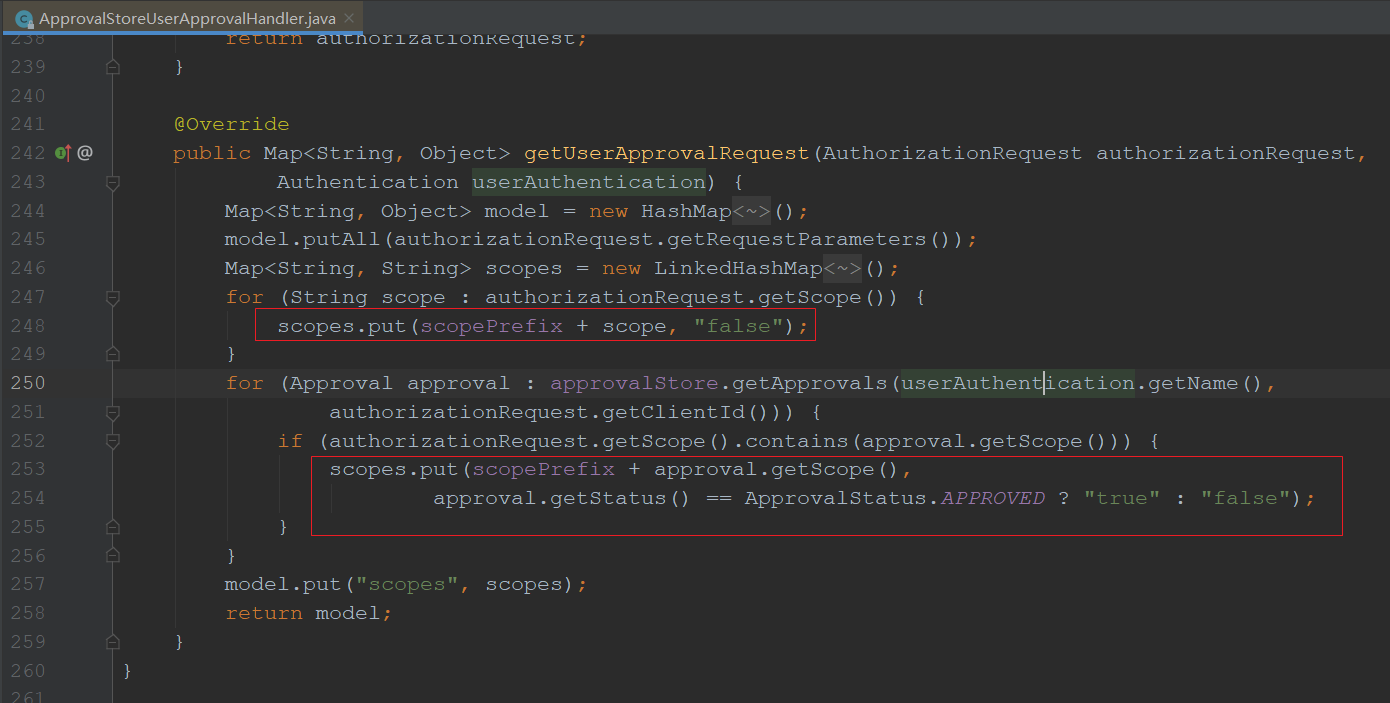Collapse the for-loop fold arrow at line 251

(112, 412)
